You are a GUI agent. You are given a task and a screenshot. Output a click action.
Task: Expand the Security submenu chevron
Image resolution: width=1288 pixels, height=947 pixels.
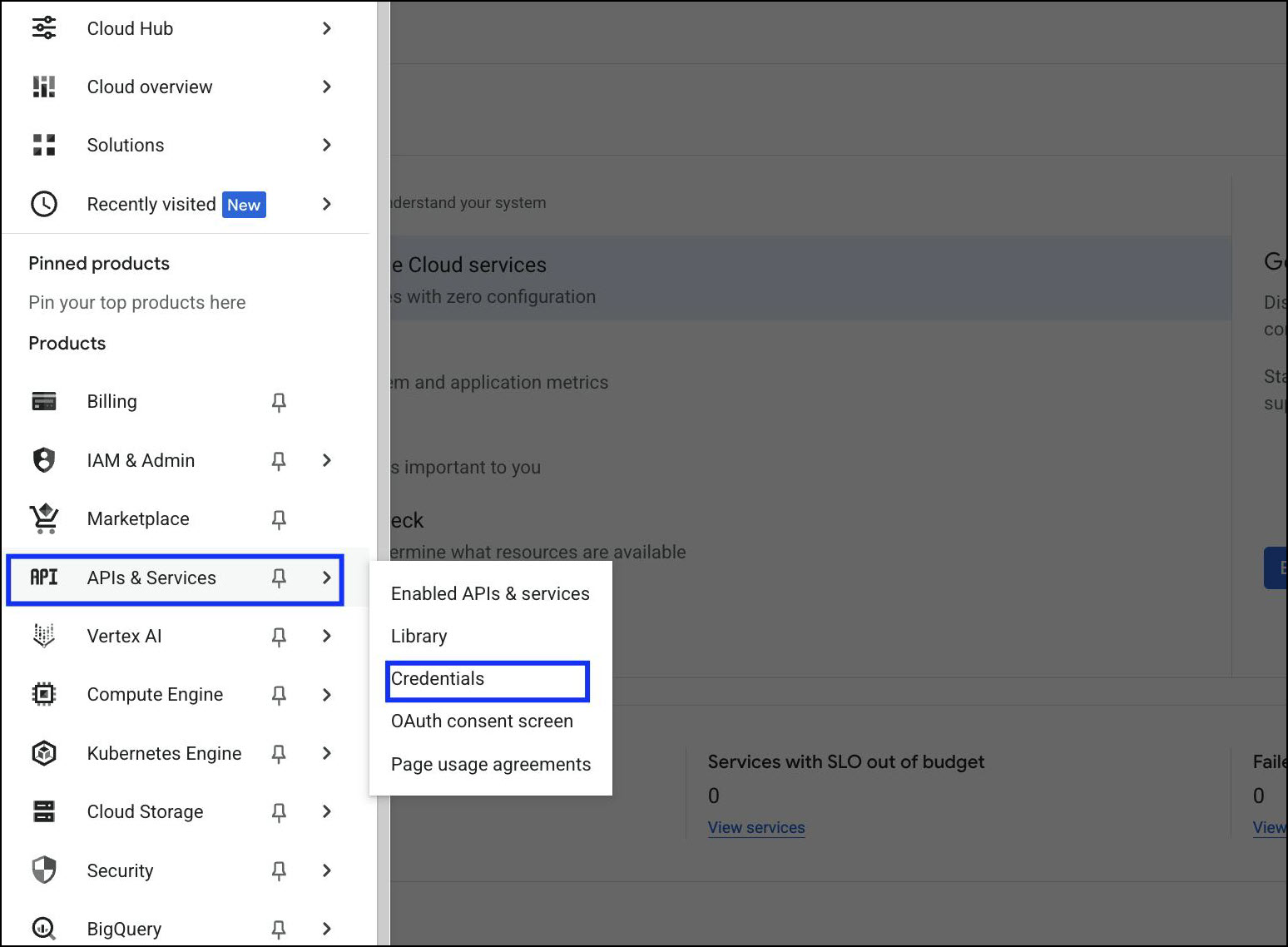[x=326, y=870]
